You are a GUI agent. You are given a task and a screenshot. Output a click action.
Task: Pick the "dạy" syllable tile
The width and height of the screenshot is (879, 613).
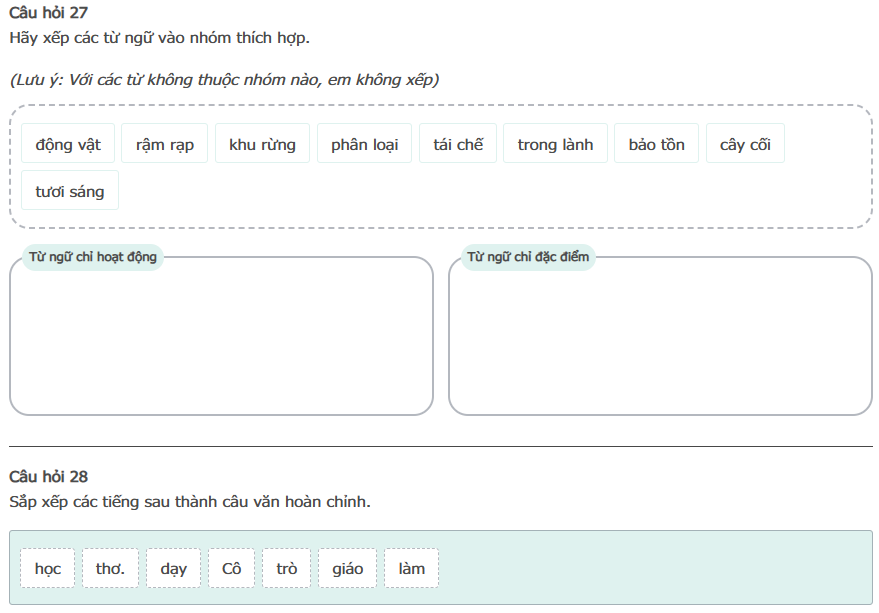[x=173, y=568]
